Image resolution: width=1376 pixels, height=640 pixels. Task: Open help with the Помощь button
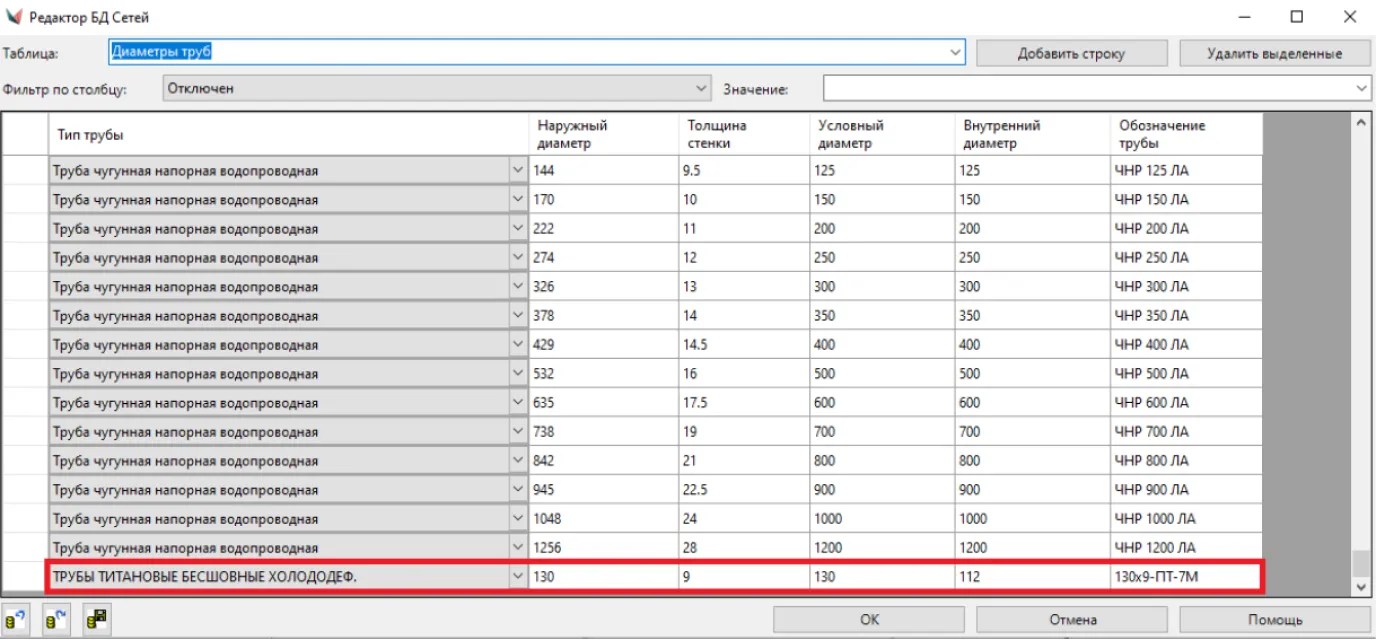(1275, 619)
